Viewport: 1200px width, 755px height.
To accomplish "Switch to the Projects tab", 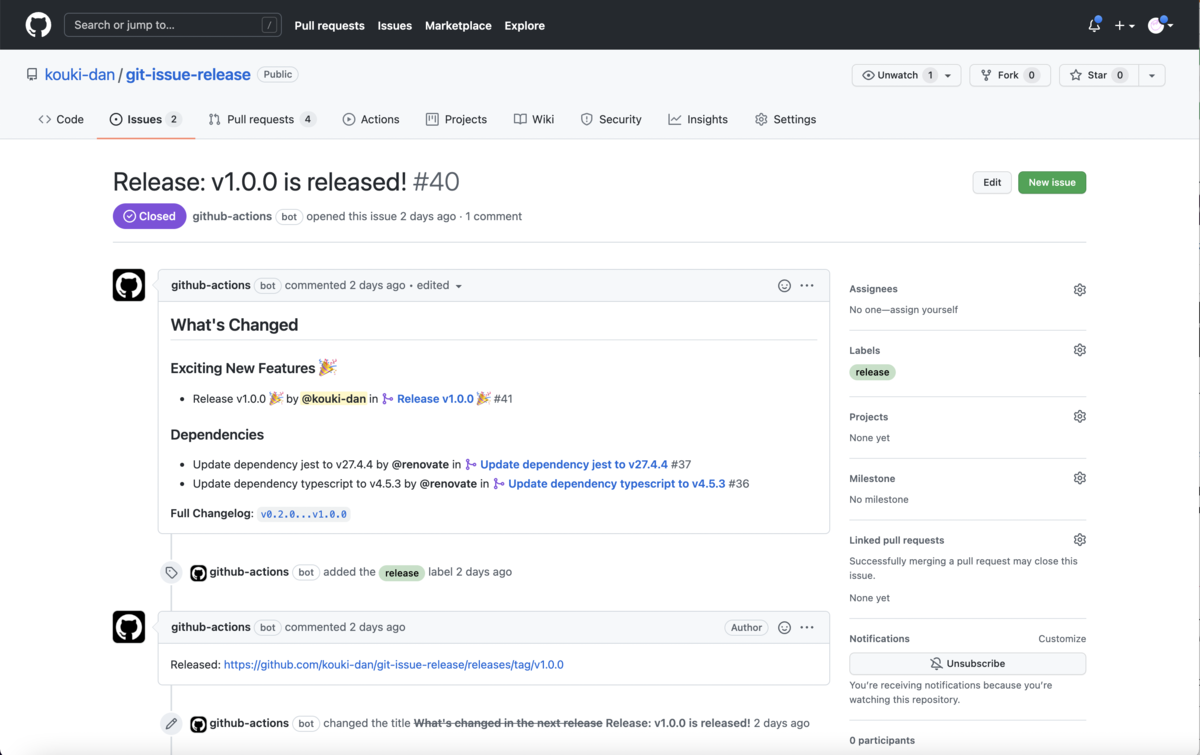I will point(456,119).
